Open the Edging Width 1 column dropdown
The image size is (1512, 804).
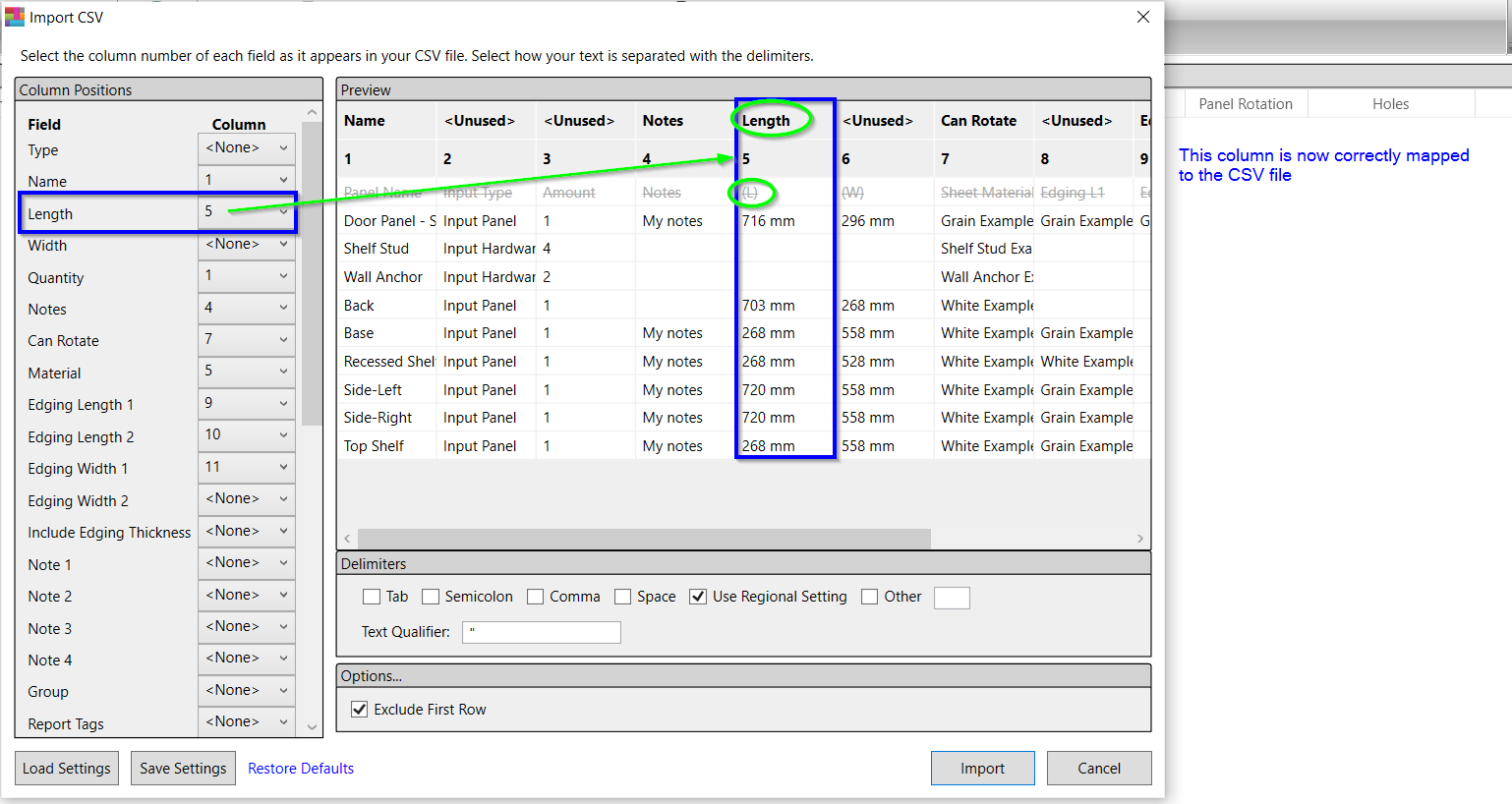coord(247,467)
